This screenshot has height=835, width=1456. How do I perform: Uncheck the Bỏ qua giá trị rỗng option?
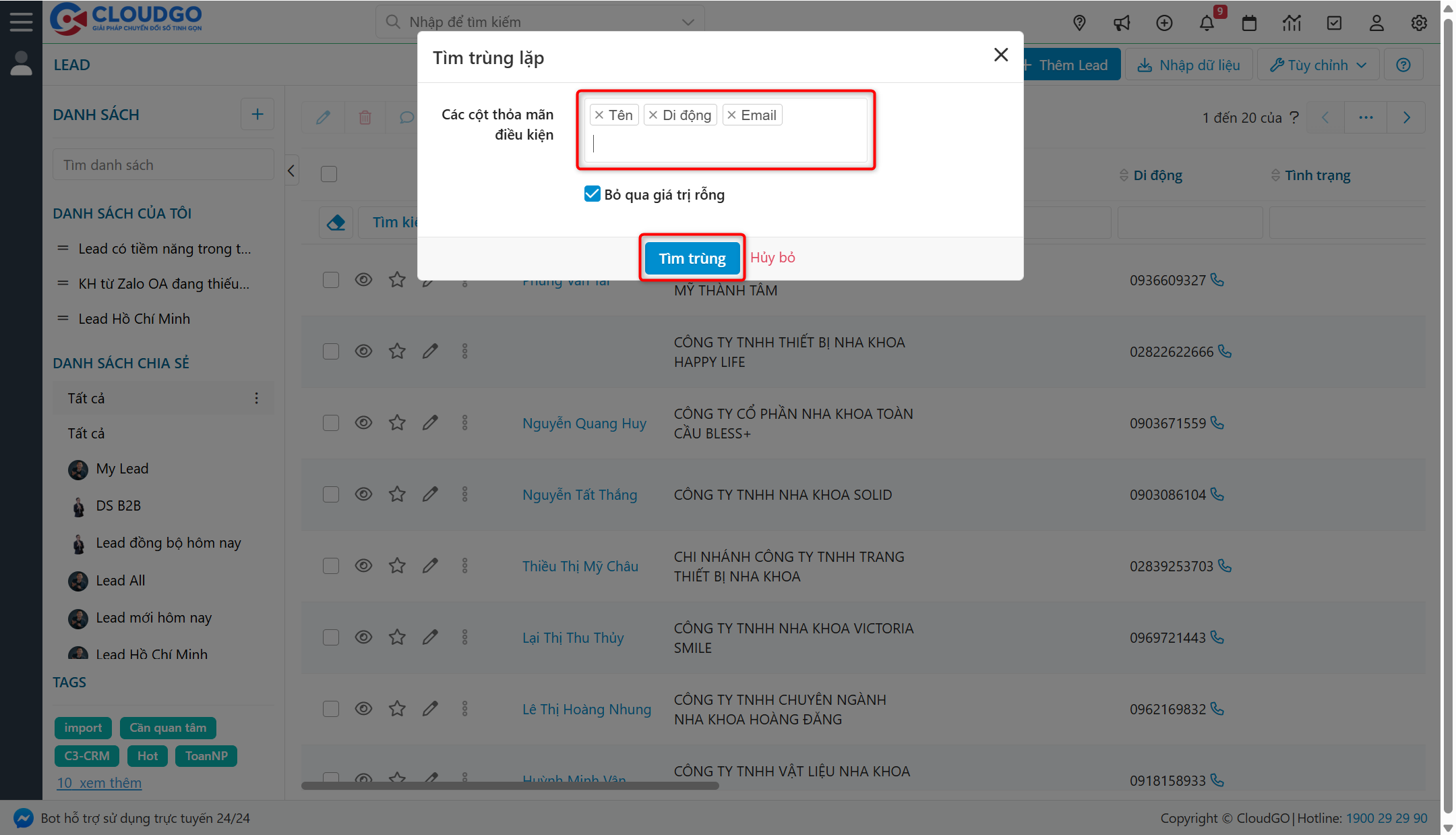tap(592, 194)
